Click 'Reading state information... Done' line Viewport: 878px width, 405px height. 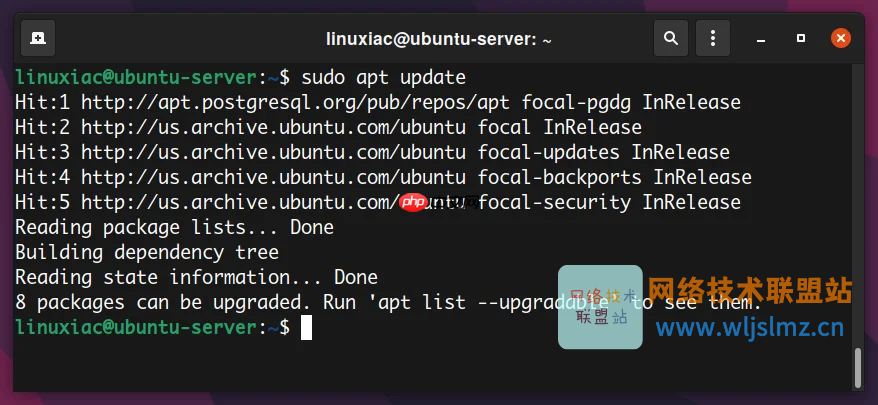point(197,277)
